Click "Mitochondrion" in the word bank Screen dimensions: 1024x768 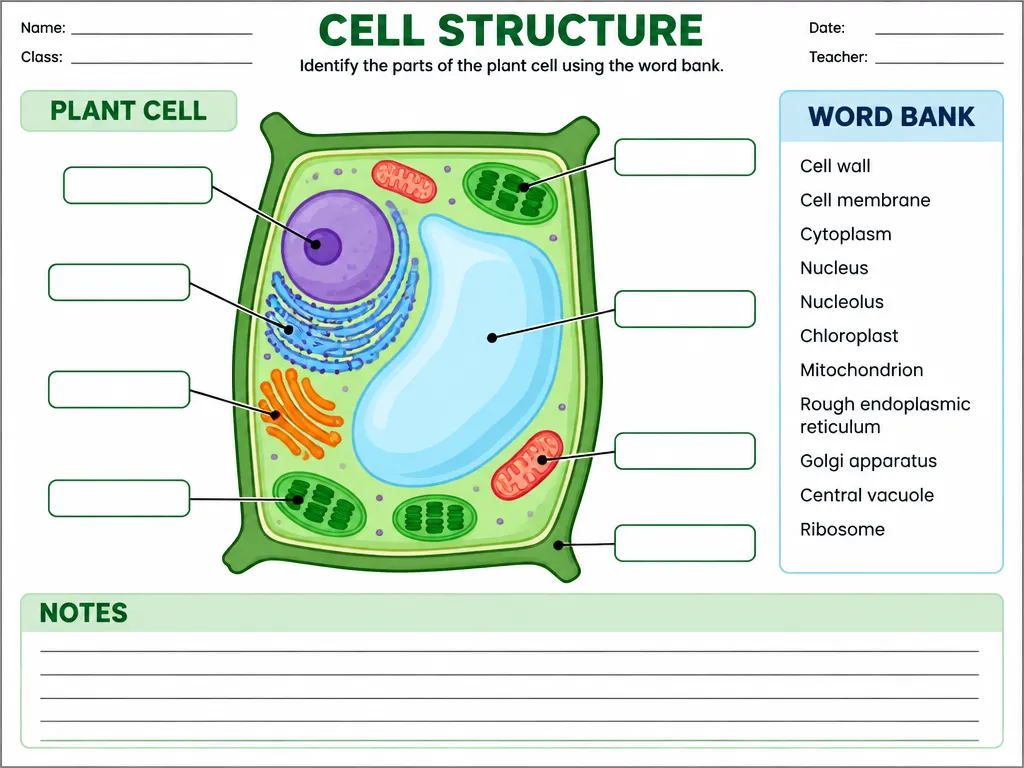(861, 370)
